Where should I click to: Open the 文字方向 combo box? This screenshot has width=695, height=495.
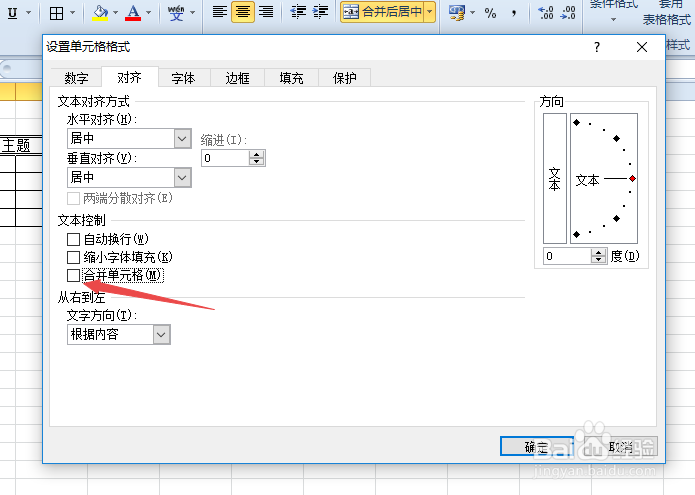[x=119, y=335]
